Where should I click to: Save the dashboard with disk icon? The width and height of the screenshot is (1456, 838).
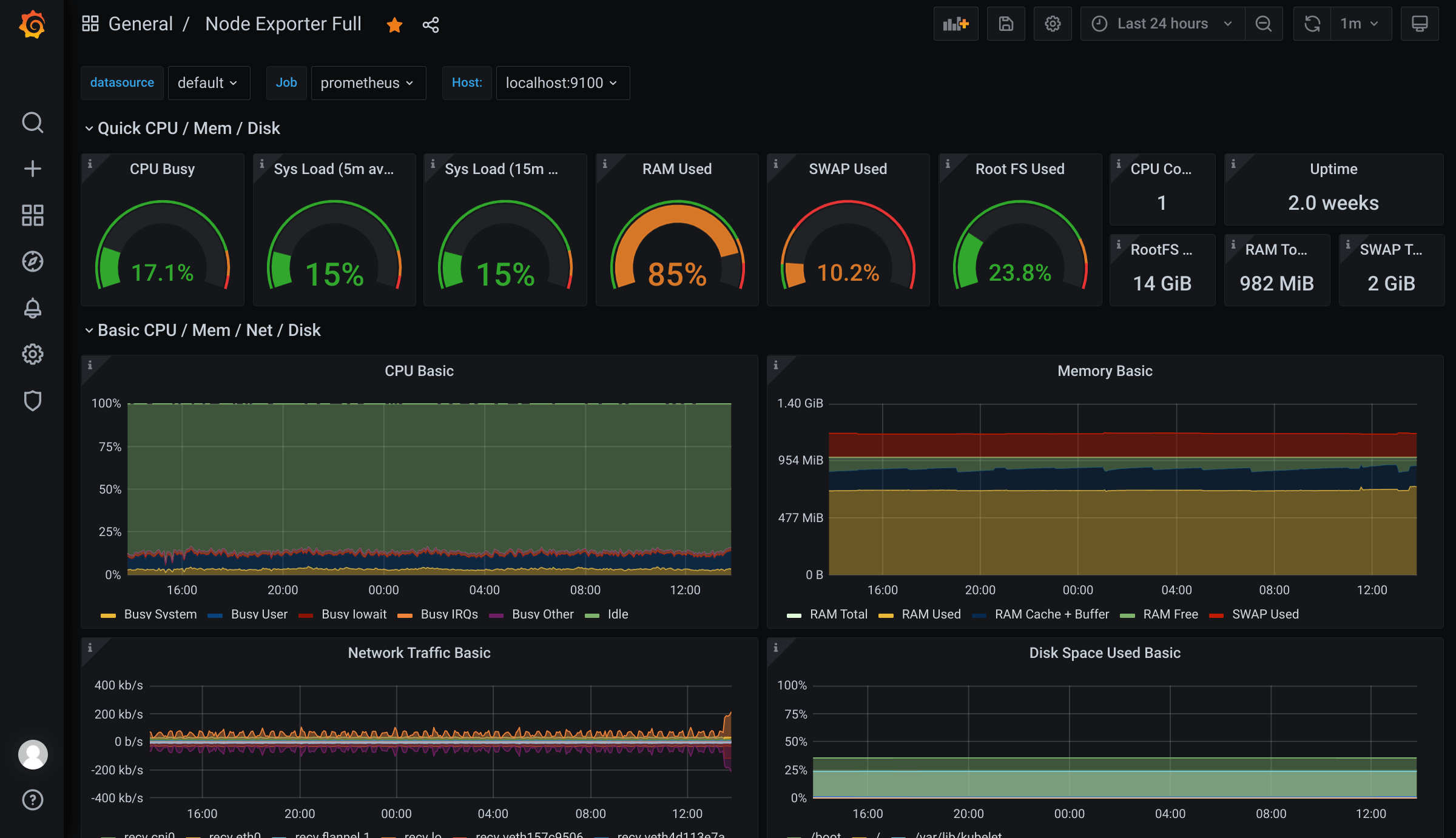coord(1006,24)
